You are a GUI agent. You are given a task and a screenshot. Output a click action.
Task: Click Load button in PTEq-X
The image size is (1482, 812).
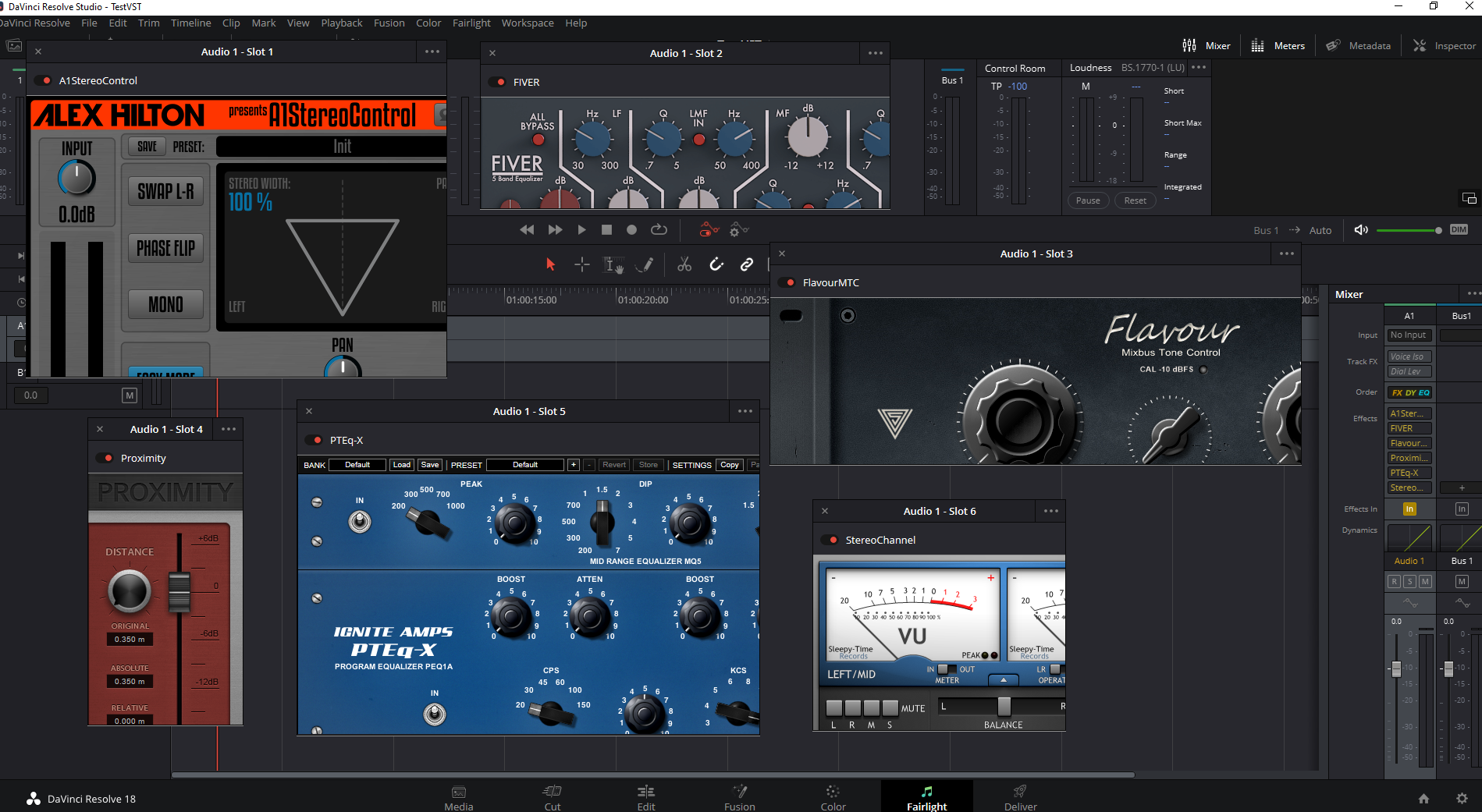(x=402, y=465)
